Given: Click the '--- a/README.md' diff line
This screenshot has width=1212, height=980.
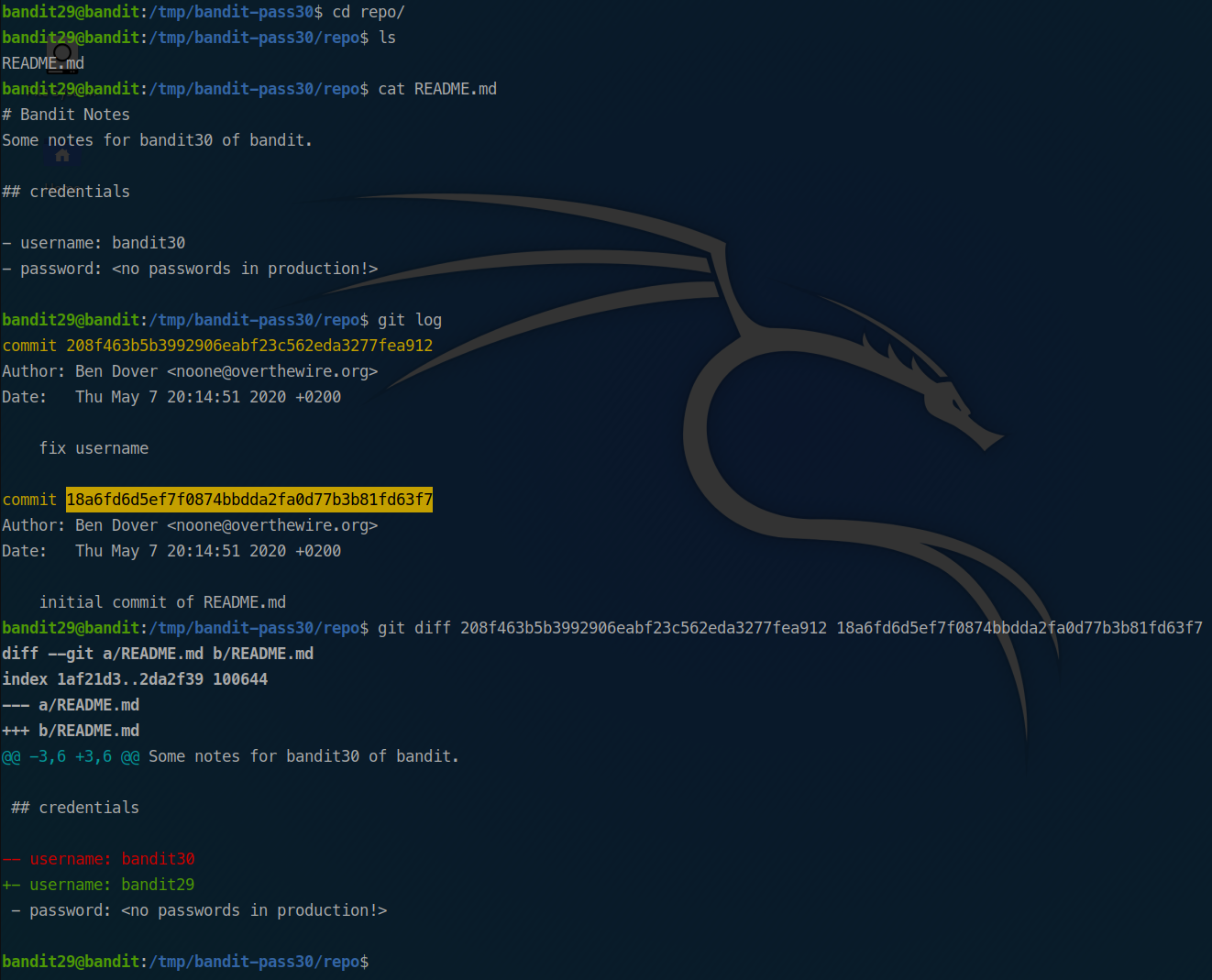Looking at the screenshot, I should [71, 705].
